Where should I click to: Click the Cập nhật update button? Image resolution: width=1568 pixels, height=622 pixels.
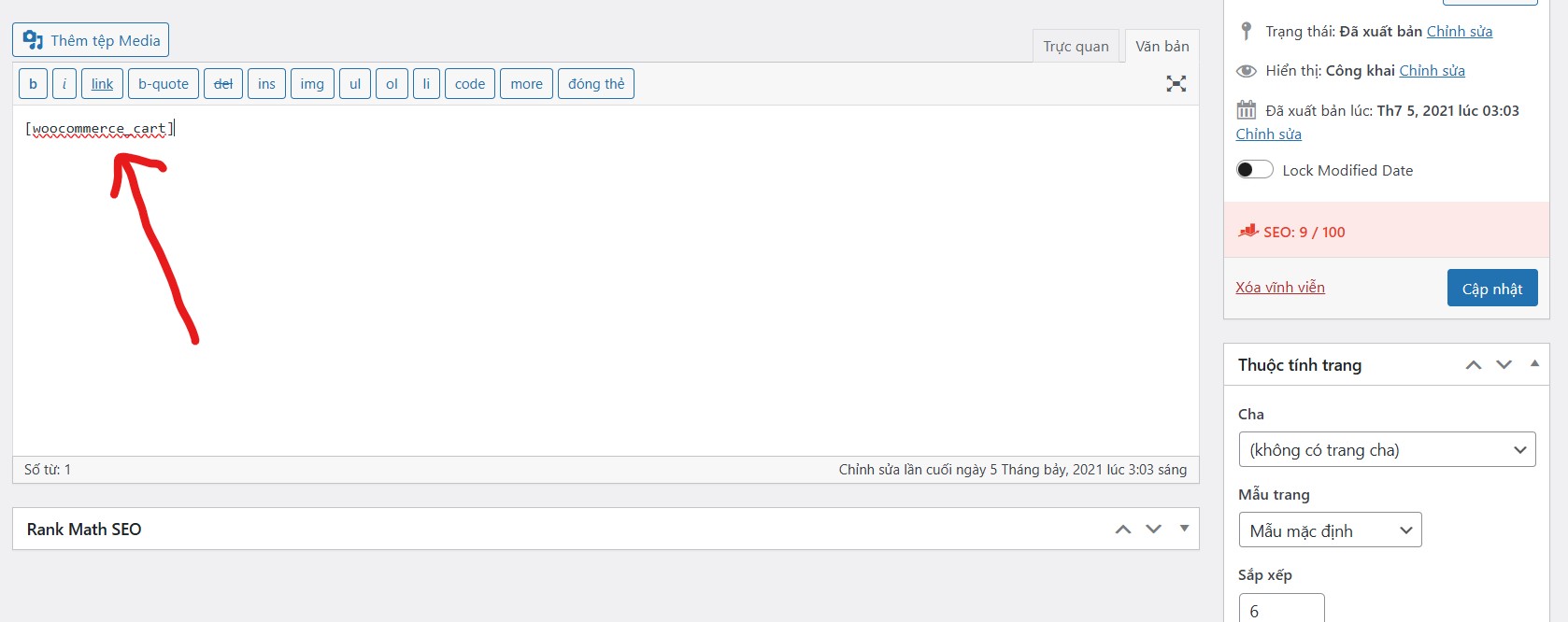tap(1492, 288)
